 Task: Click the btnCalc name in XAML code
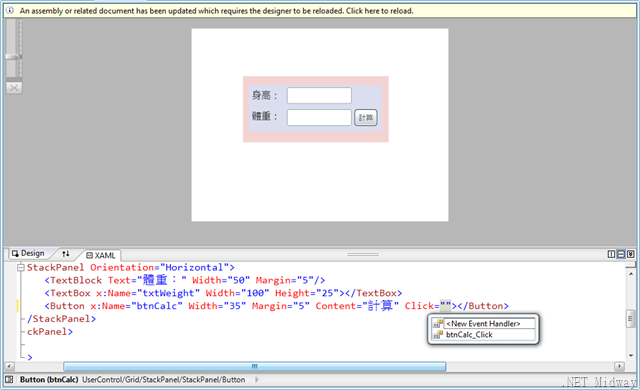[x=157, y=306]
